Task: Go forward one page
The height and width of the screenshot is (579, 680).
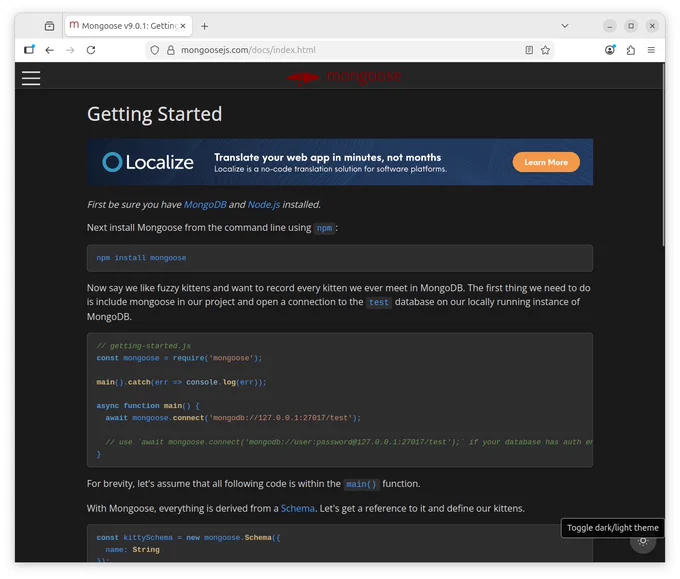Action: (70, 50)
